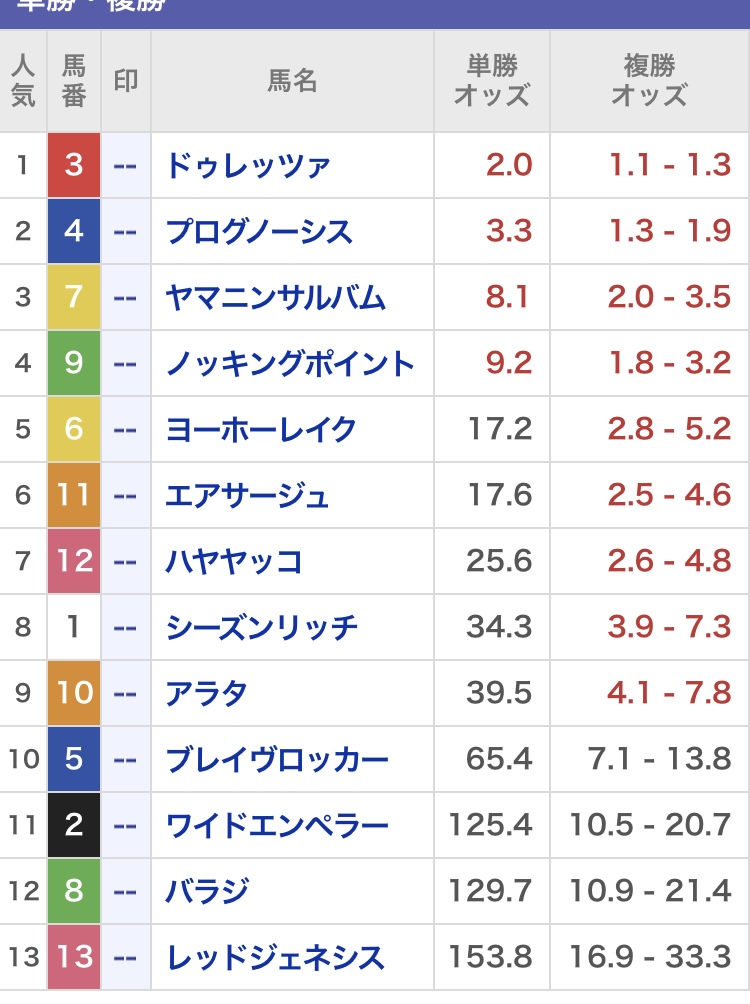Viewport: 750px width, 1004px height.
Task: Open シーズンリッチ horse link
Action: [261, 627]
